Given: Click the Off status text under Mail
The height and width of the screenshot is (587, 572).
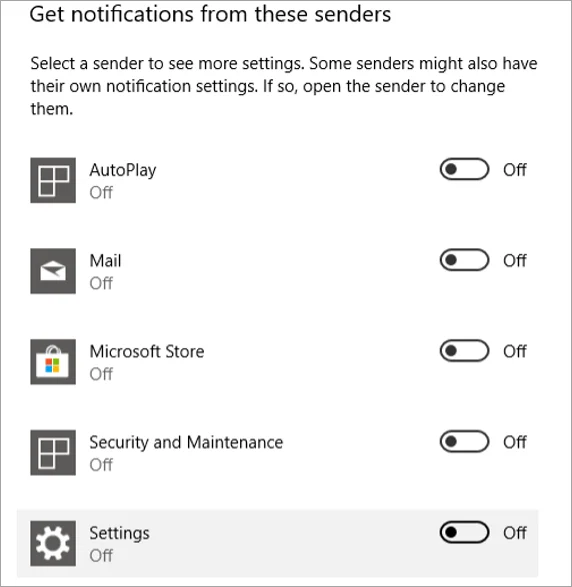Looking at the screenshot, I should click(101, 283).
